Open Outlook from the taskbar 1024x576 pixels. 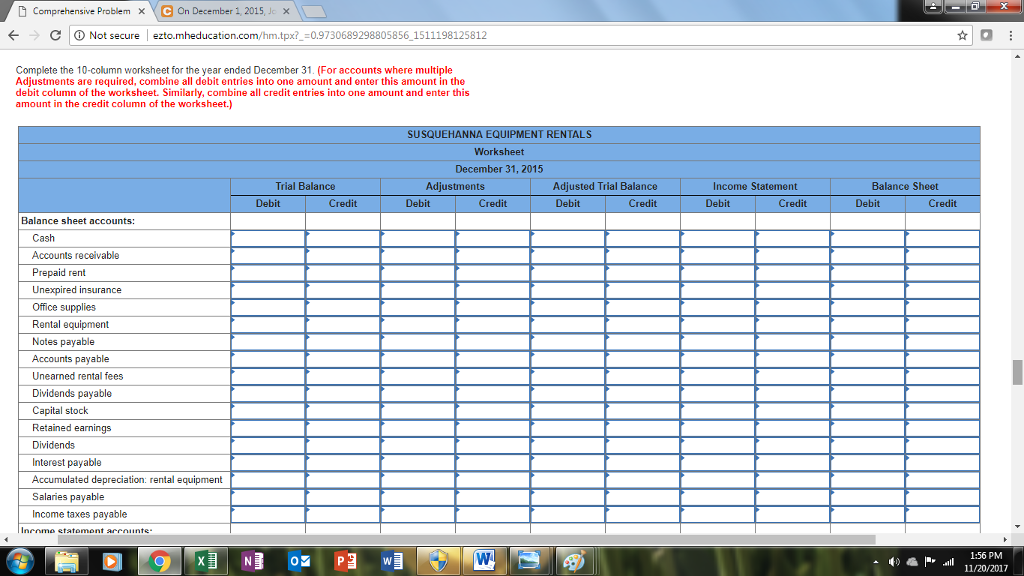point(300,559)
